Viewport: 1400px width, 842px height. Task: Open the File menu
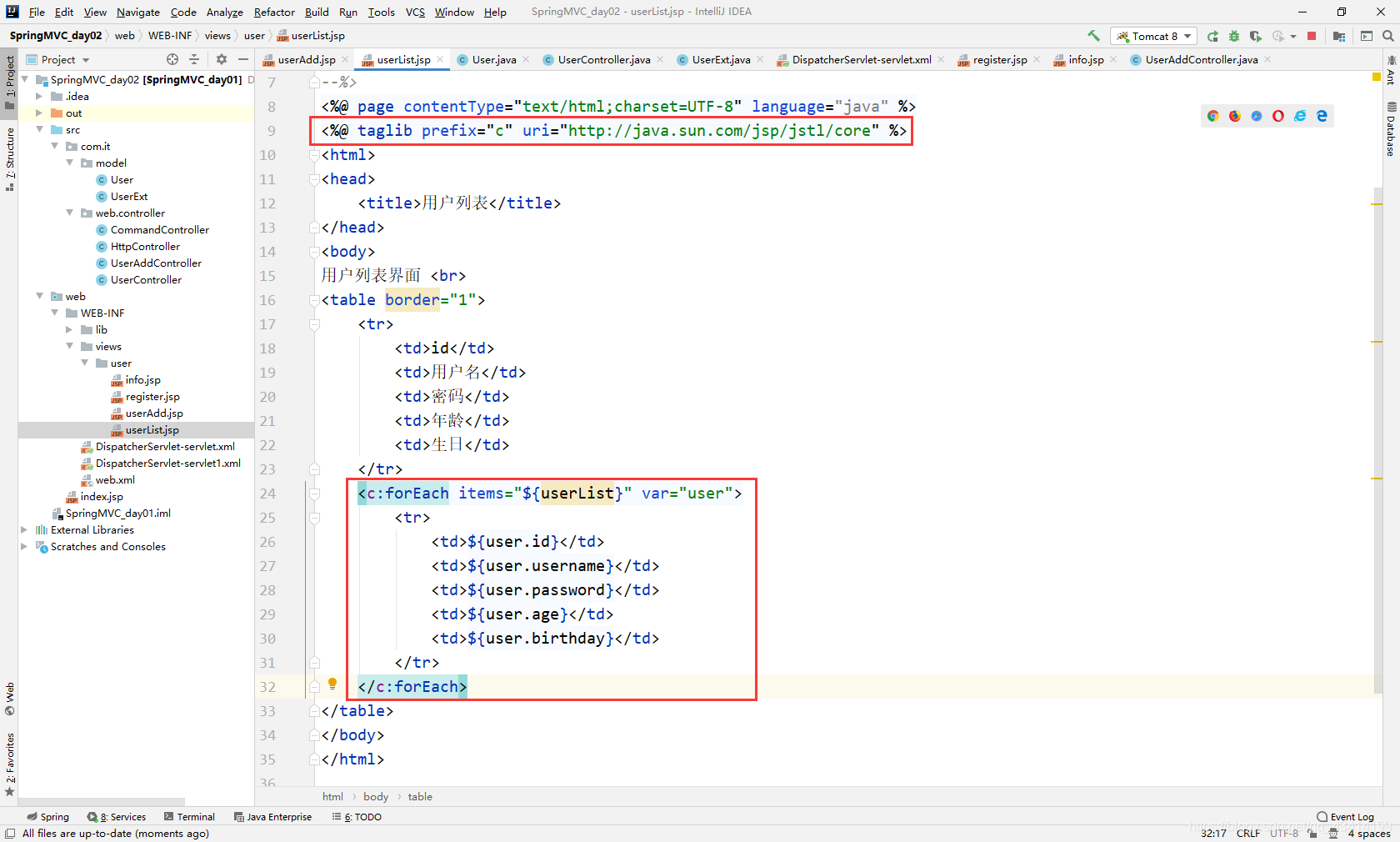(37, 12)
